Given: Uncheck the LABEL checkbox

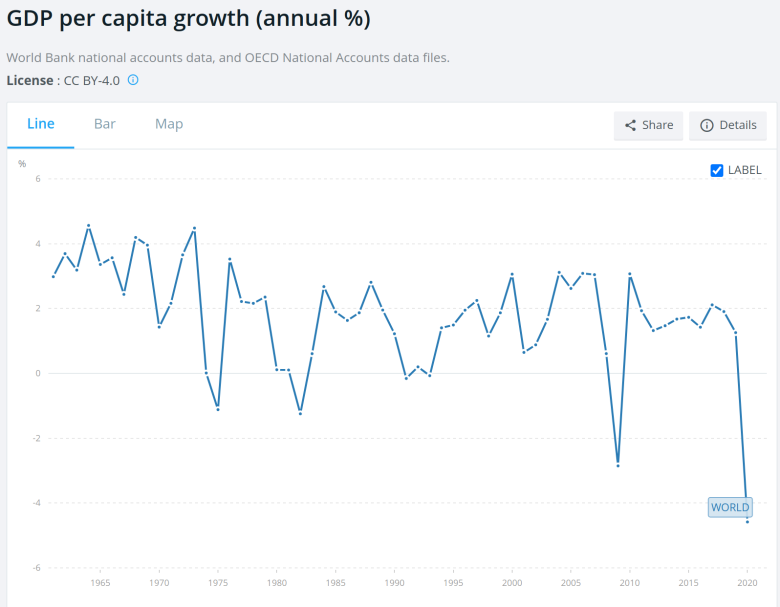Looking at the screenshot, I should [716, 170].
